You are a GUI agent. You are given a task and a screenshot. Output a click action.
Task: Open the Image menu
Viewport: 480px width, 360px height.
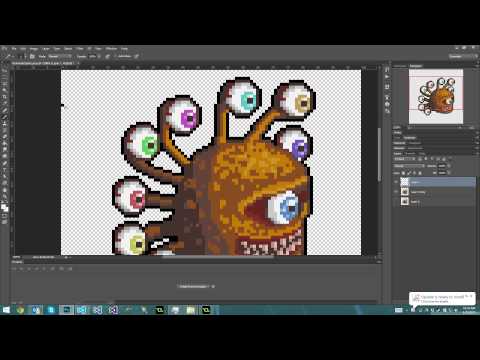point(33,49)
